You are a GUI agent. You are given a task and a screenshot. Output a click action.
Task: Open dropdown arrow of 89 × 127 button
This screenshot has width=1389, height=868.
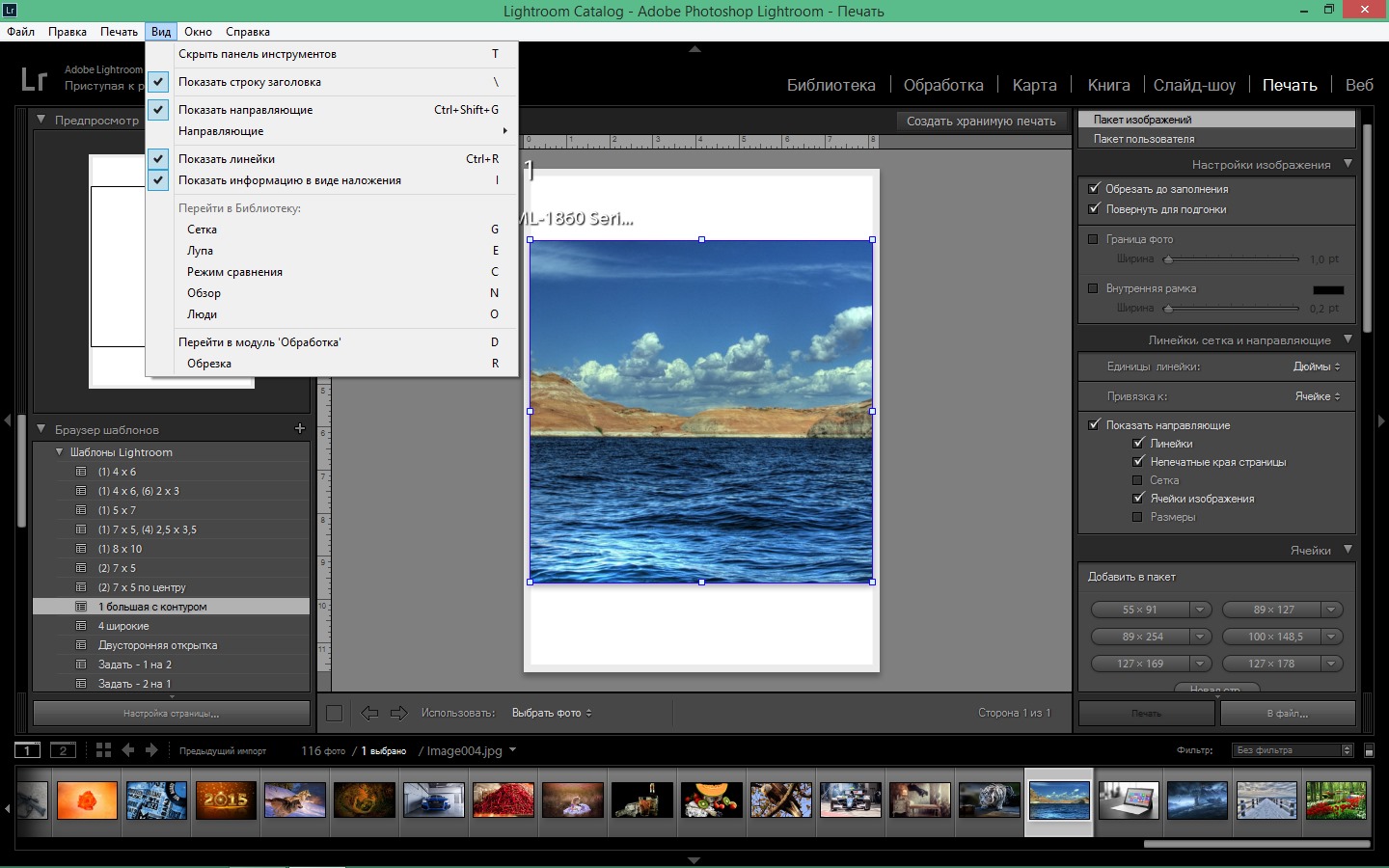[1331, 610]
